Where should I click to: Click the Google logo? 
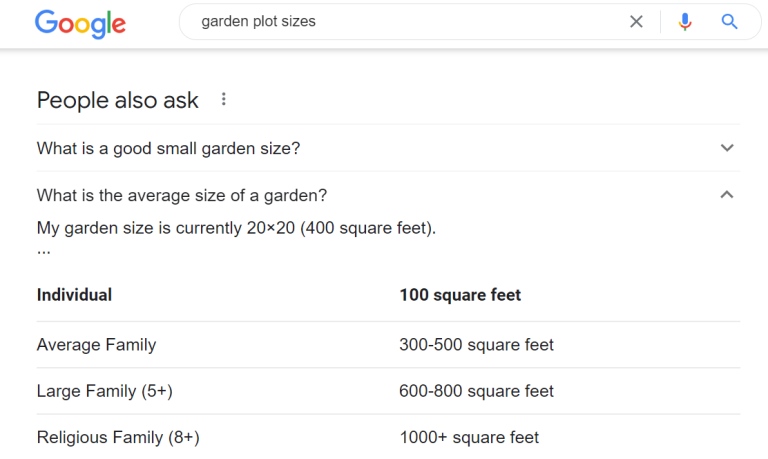click(x=80, y=23)
